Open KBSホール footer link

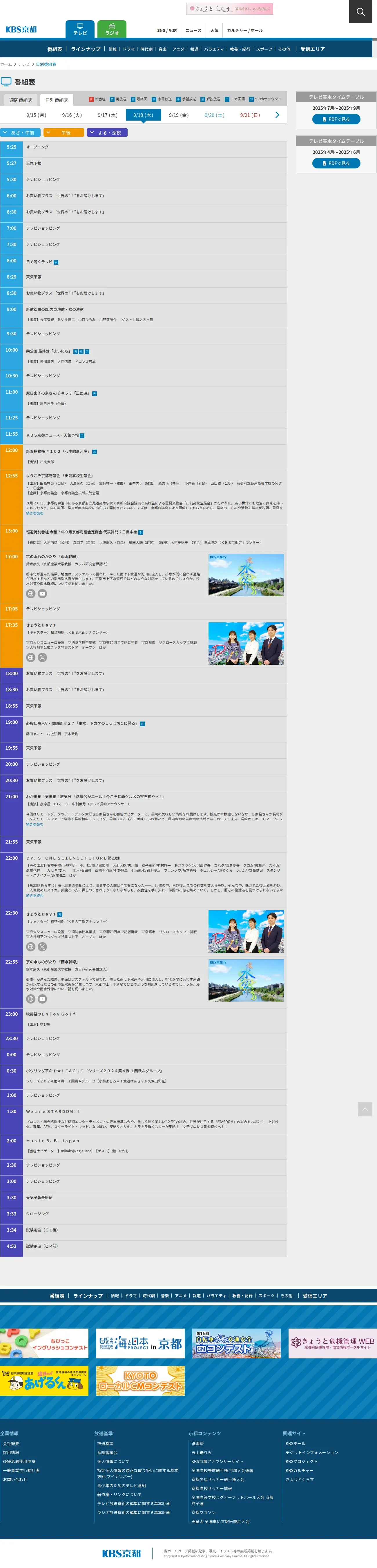[296, 1443]
